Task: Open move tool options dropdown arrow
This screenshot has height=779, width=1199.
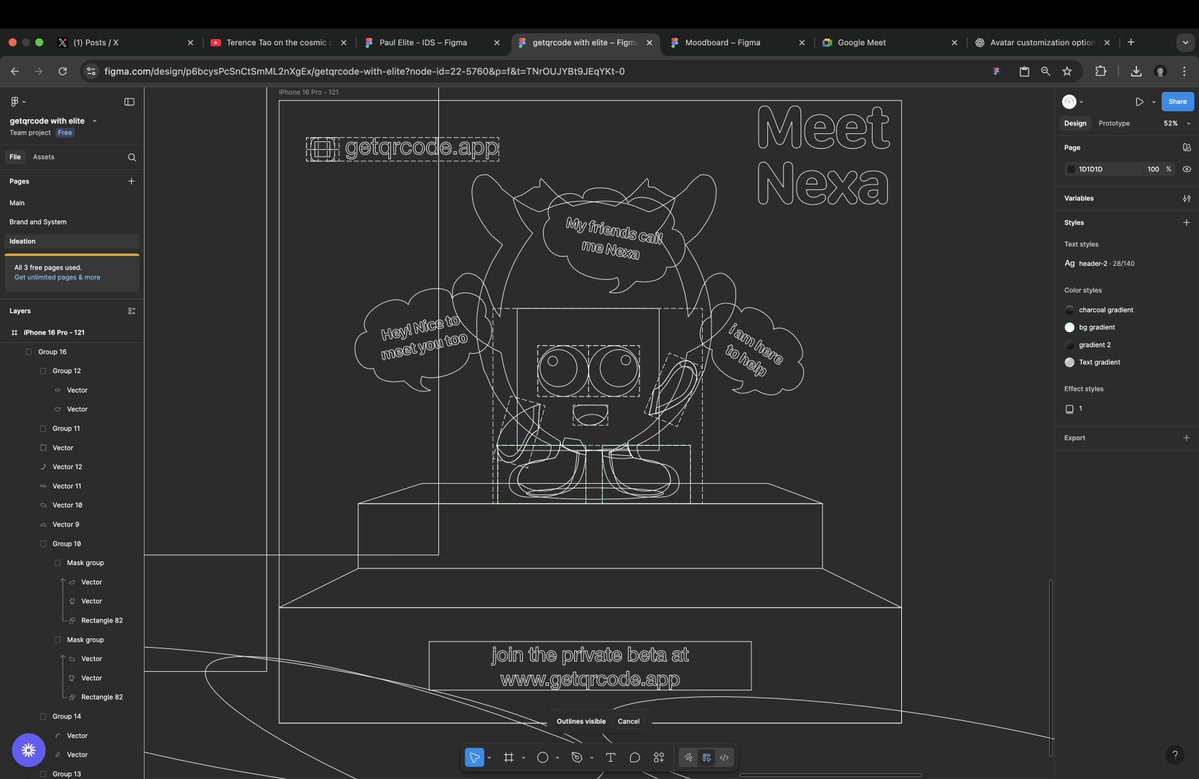Action: click(x=489, y=758)
